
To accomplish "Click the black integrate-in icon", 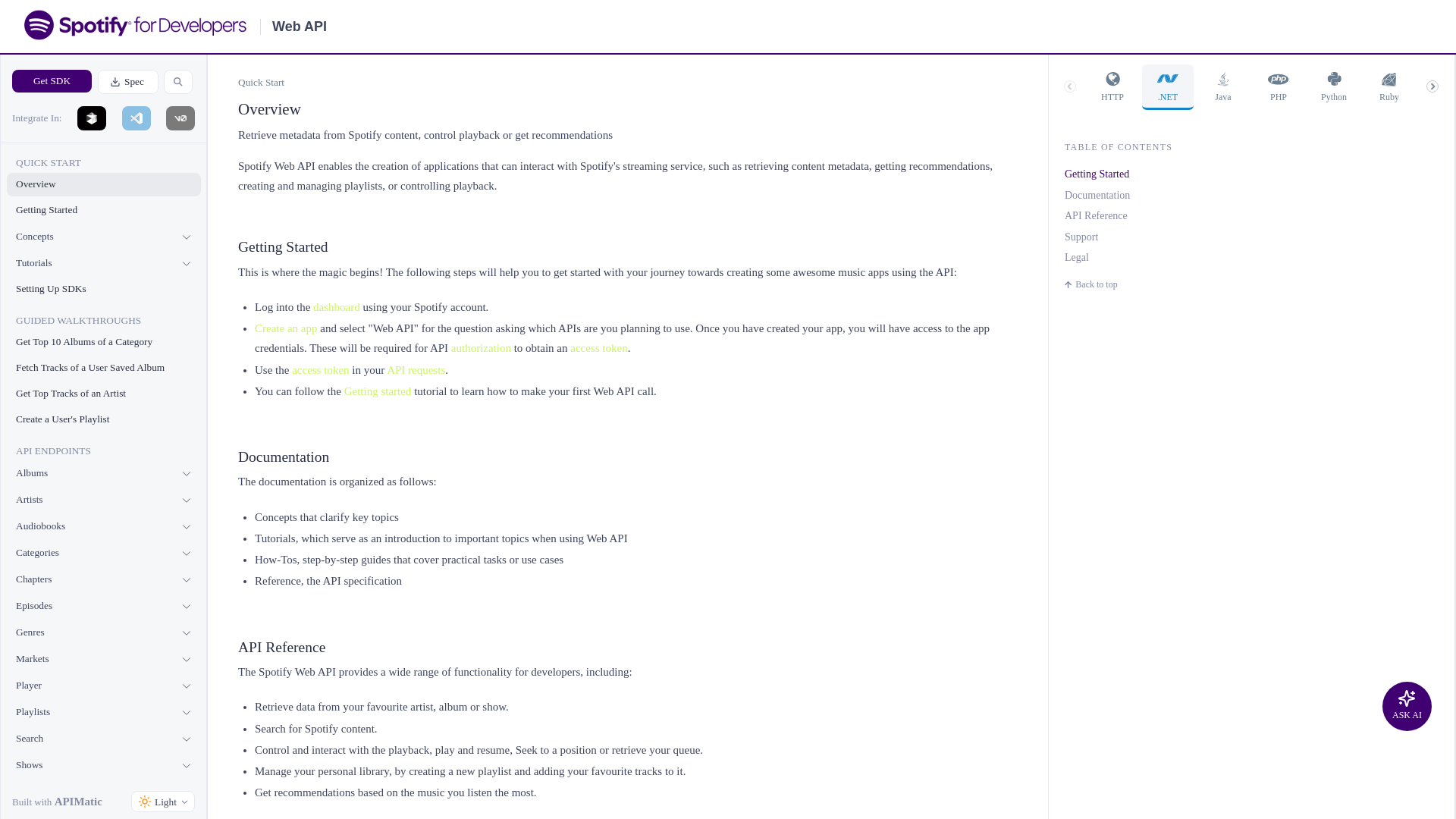I will [92, 118].
